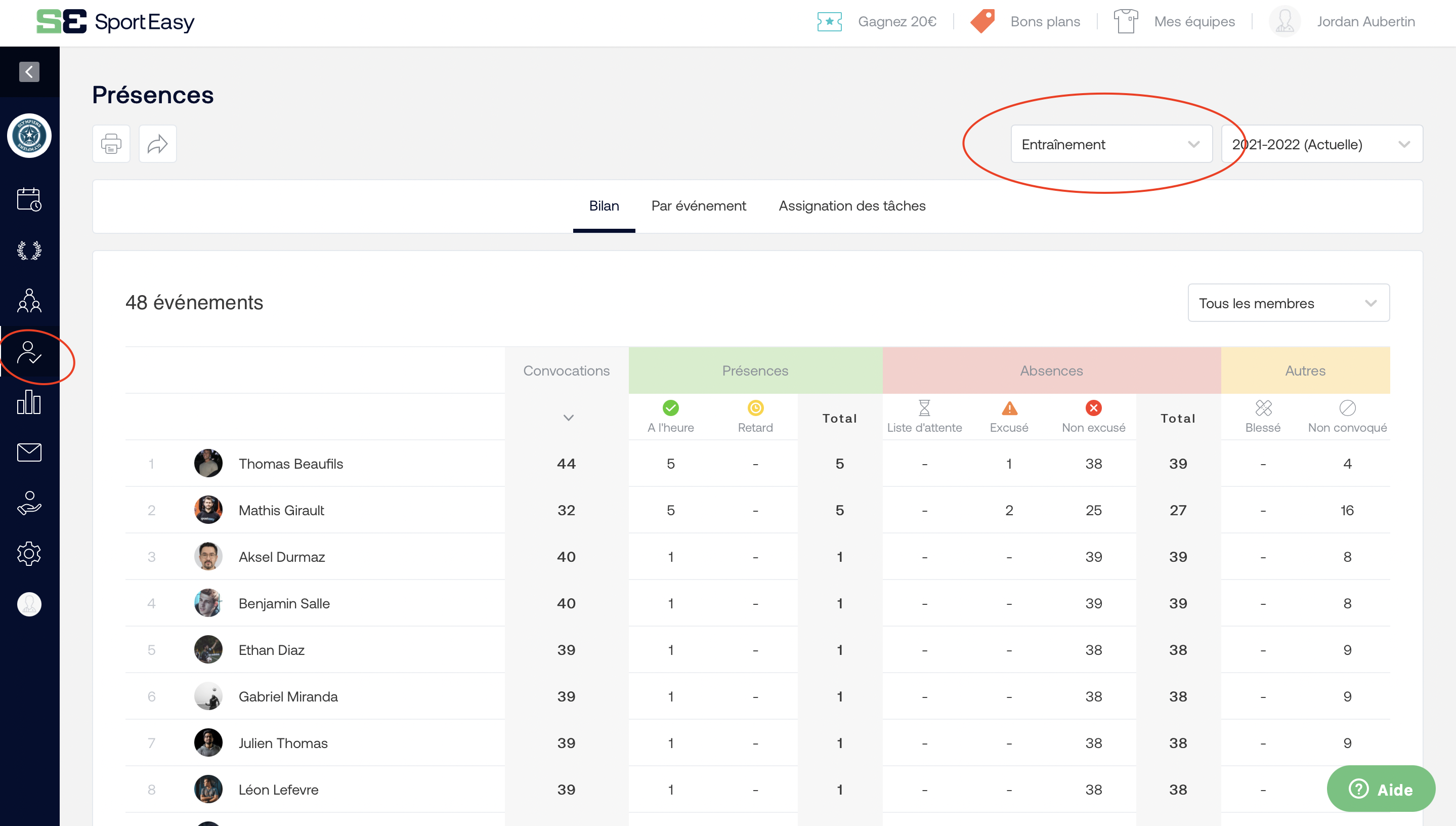Click Léon Lefevre's name
This screenshot has height=826, width=1456.
tap(278, 789)
